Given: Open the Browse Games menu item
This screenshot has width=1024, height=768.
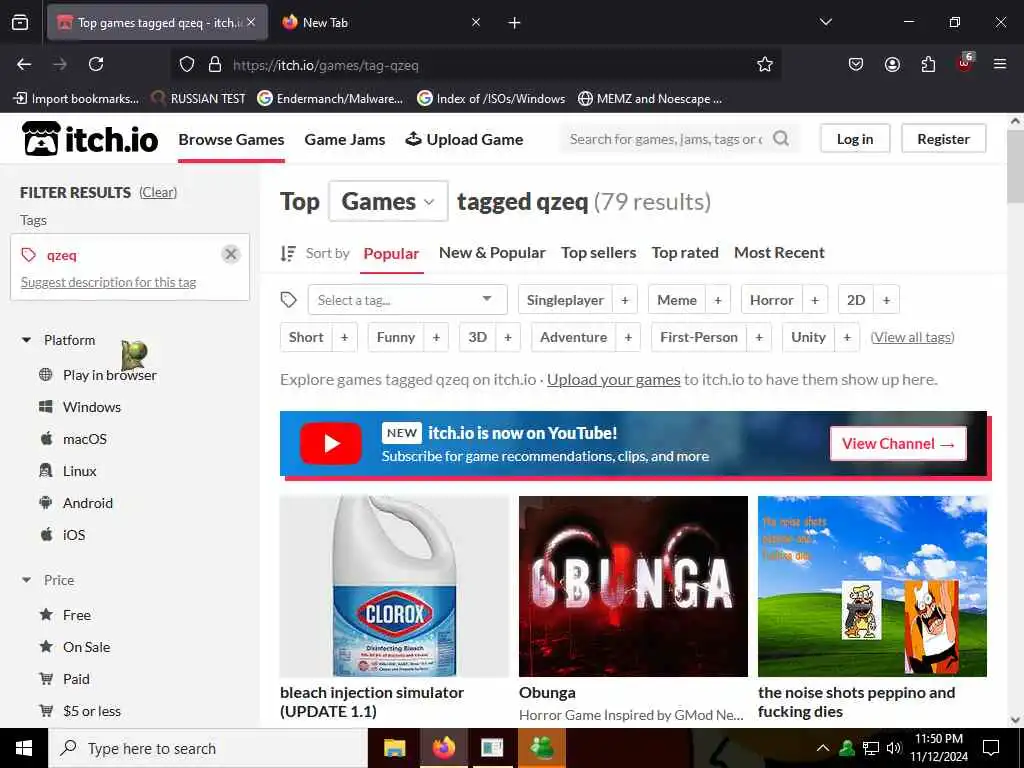Looking at the screenshot, I should tap(231, 139).
